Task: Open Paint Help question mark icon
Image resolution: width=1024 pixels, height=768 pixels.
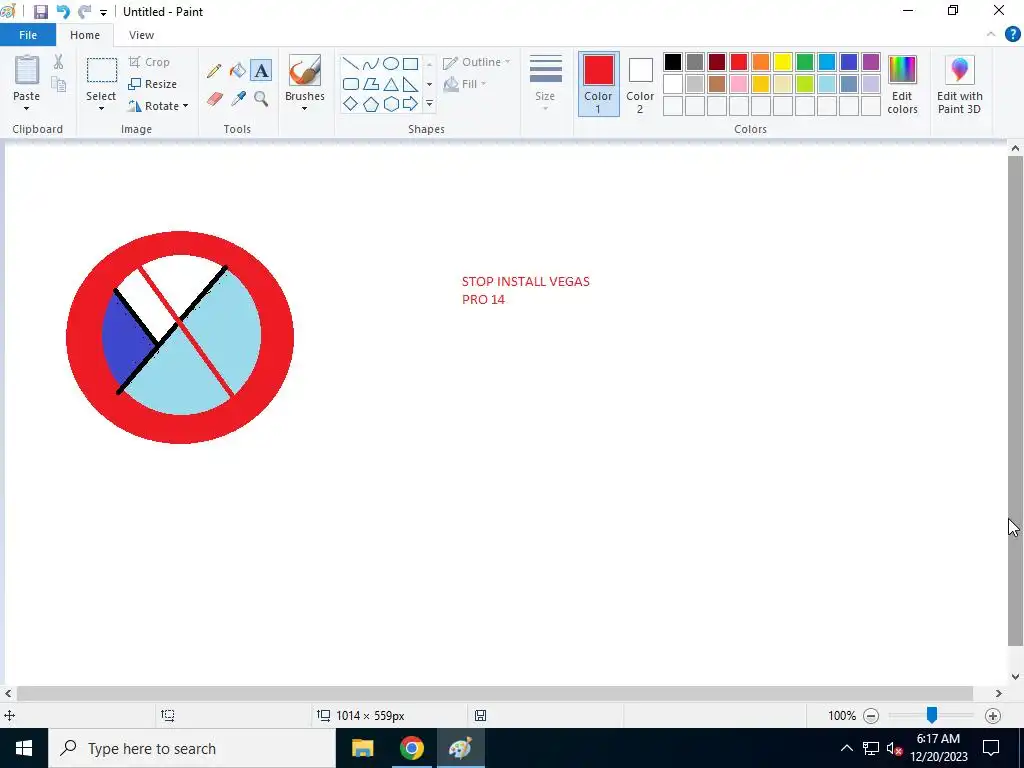Action: pyautogui.click(x=1012, y=35)
